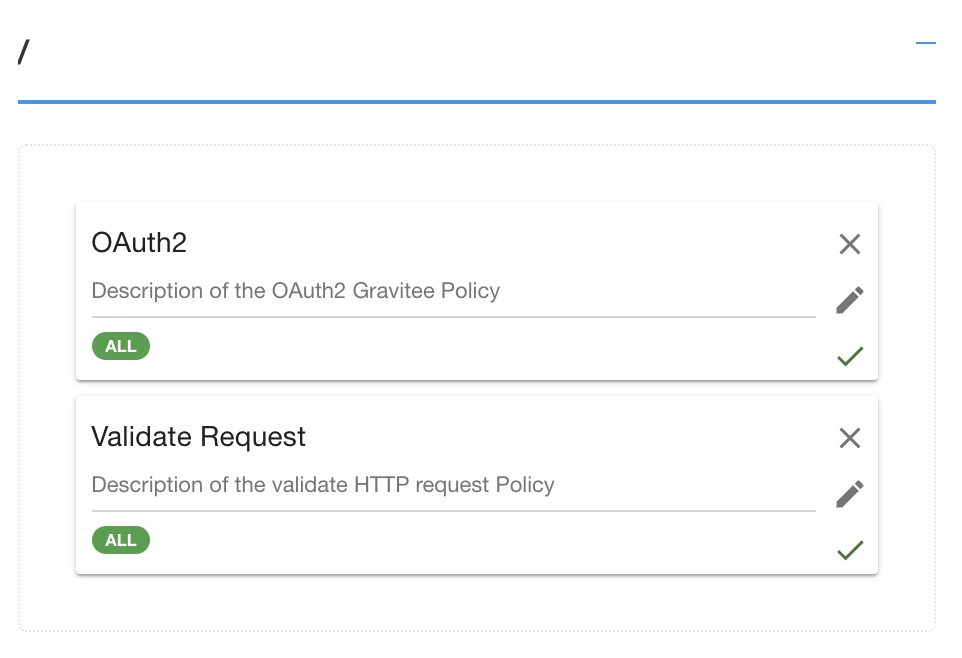Screen dimensions: 962x658
Task: Edit the OAuth2 policy with pencil icon
Action: (x=850, y=300)
